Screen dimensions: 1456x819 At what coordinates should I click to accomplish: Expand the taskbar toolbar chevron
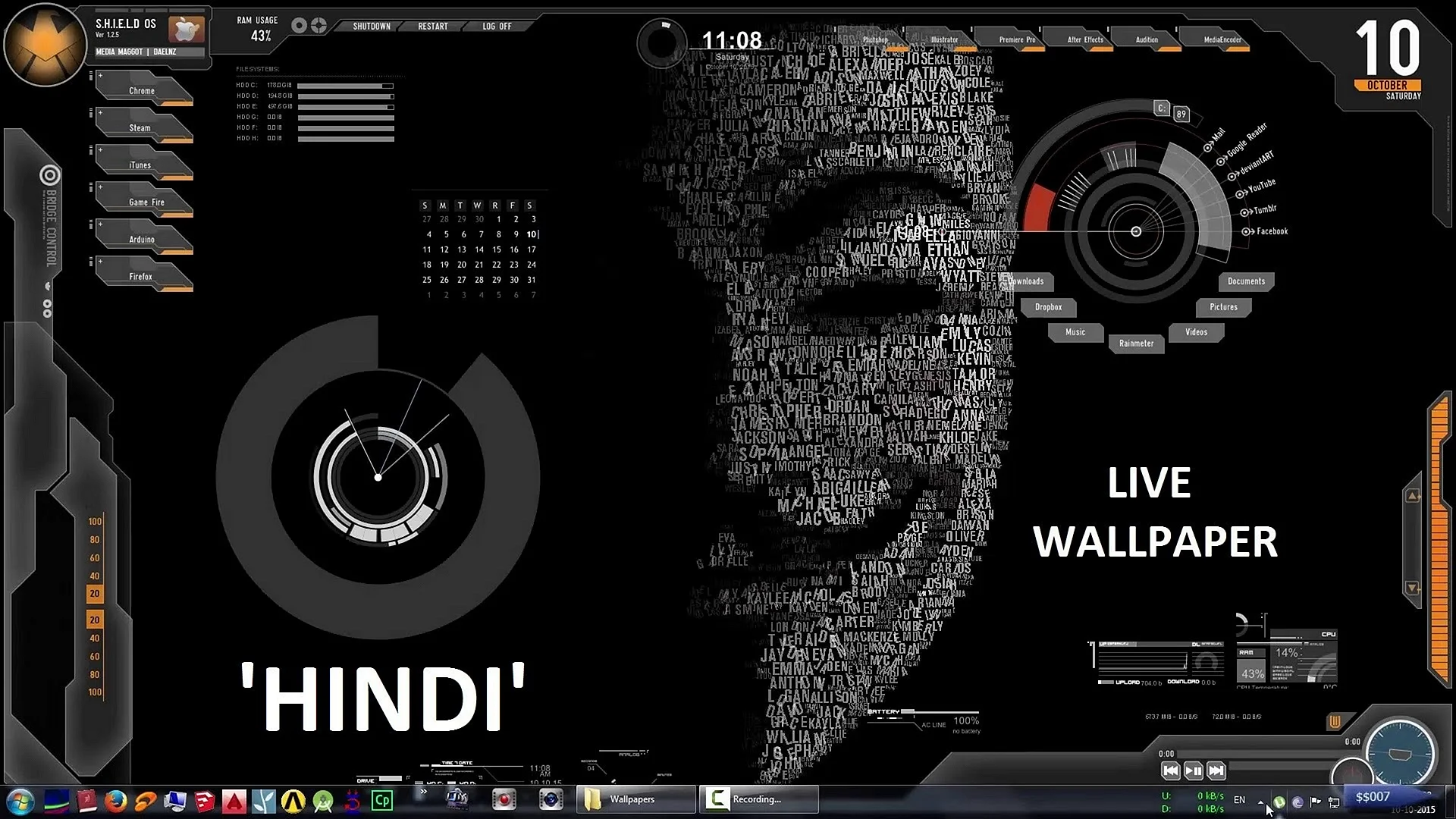click(x=423, y=792)
